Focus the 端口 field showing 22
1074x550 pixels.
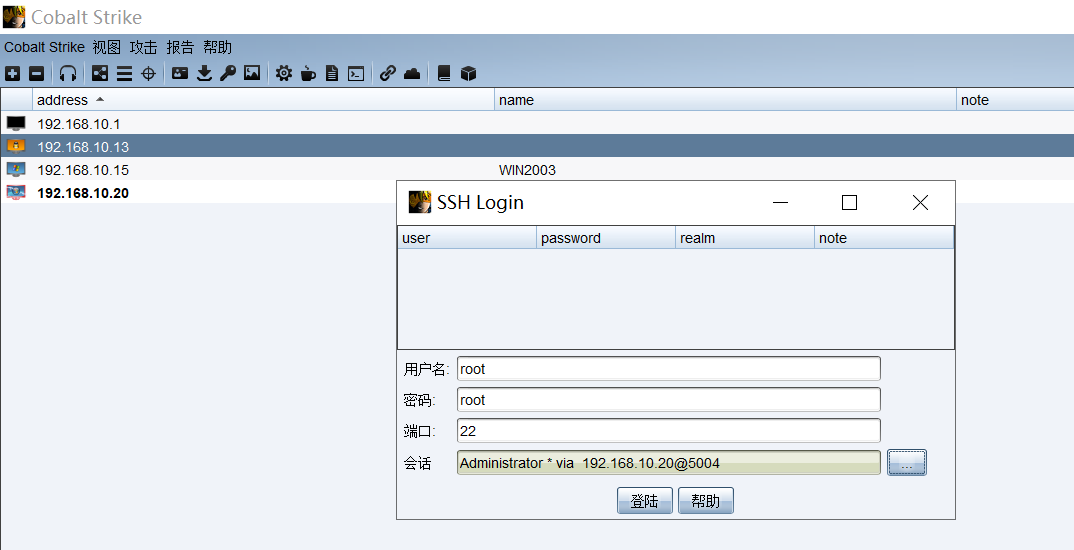(x=669, y=430)
